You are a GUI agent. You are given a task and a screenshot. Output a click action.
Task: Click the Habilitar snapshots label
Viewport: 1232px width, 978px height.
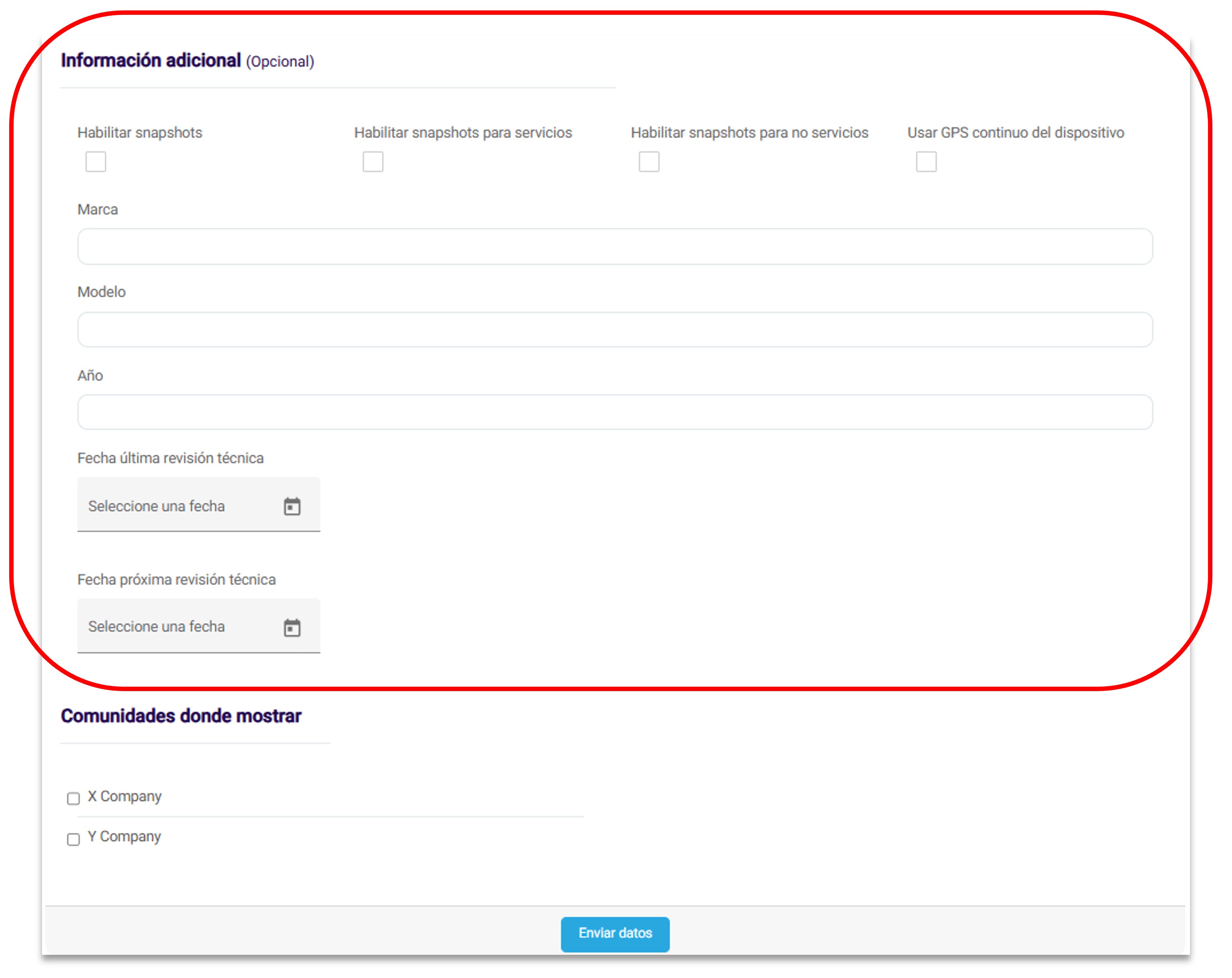pos(140,132)
